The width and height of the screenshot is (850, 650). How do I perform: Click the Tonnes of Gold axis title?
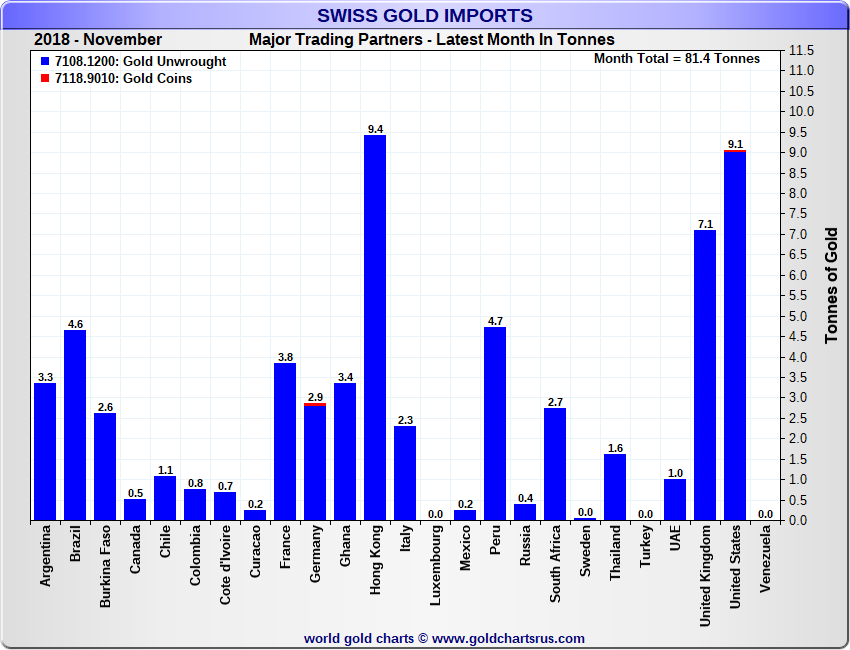[831, 285]
